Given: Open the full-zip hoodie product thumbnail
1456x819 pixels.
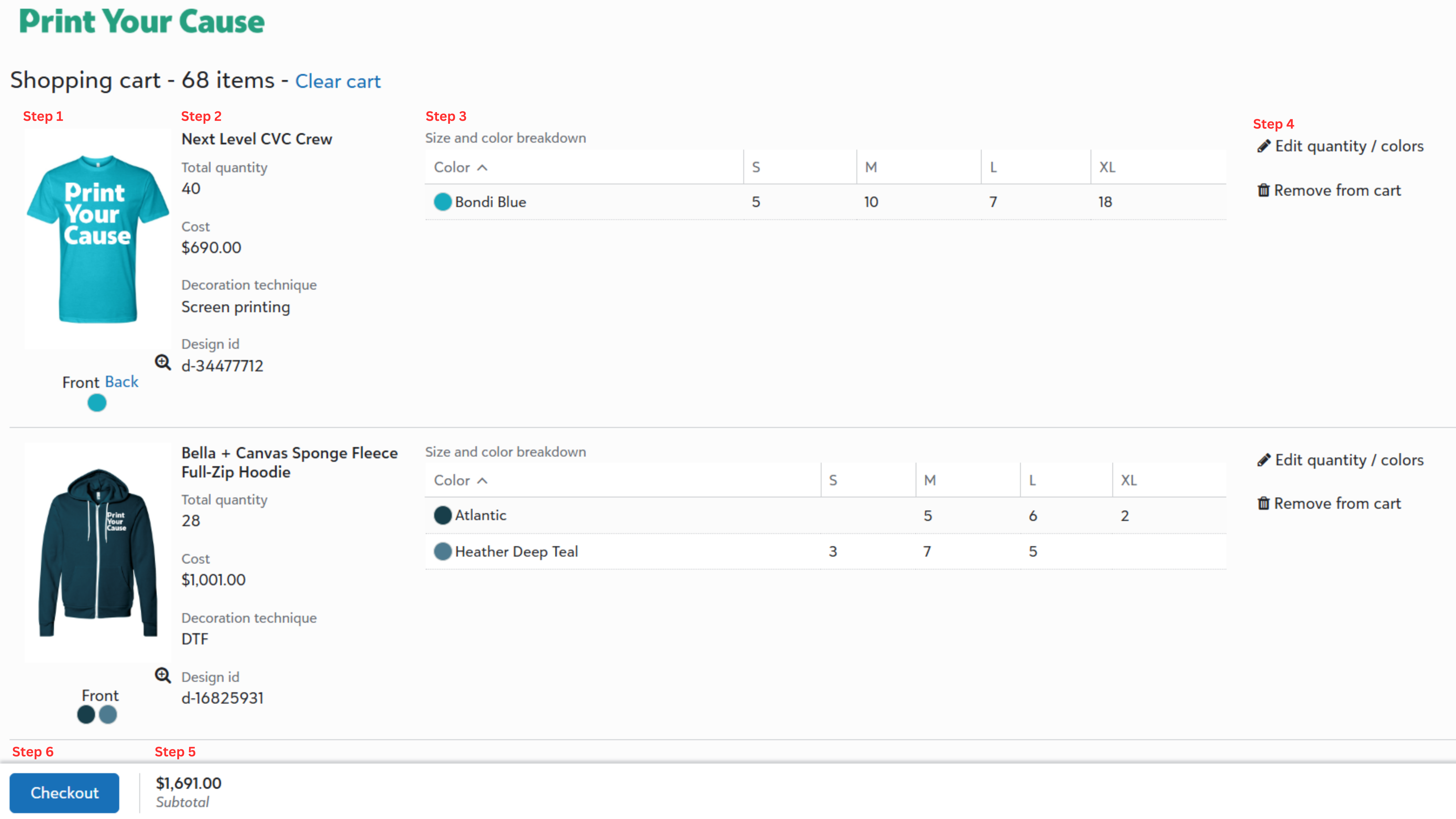Looking at the screenshot, I should (98, 553).
